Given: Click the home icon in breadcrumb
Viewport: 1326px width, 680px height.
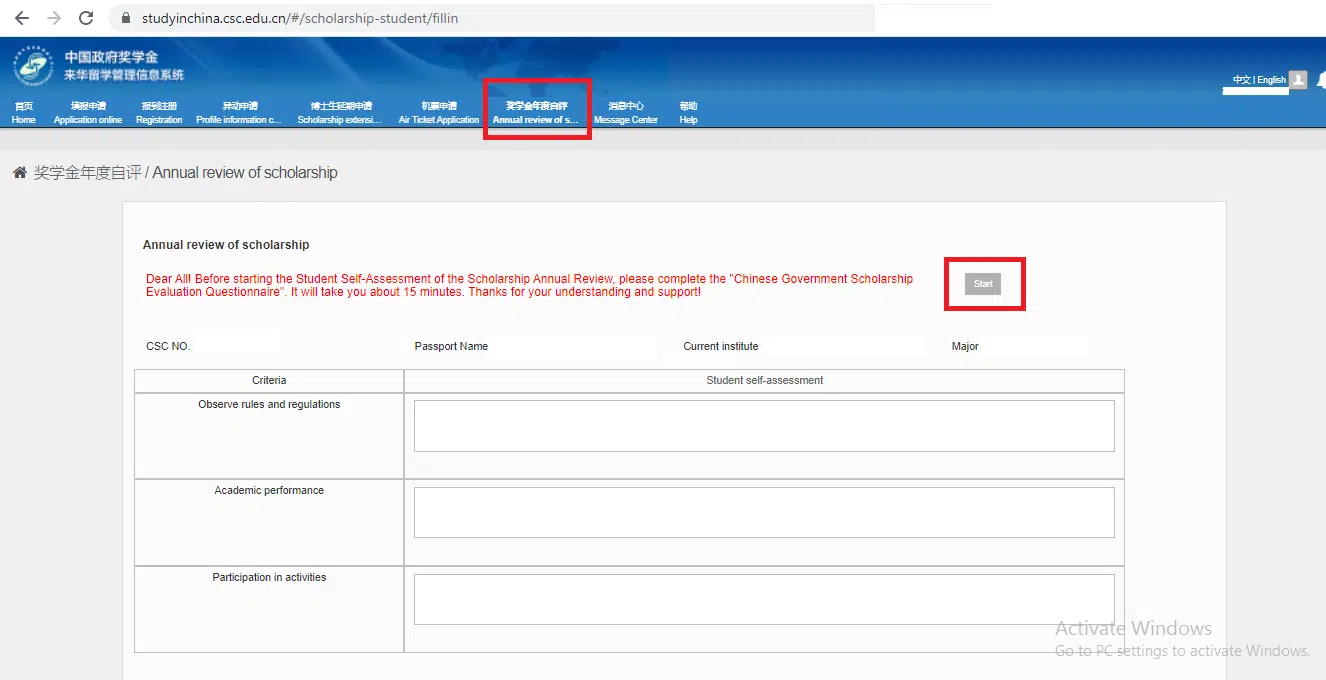Looking at the screenshot, I should point(19,173).
